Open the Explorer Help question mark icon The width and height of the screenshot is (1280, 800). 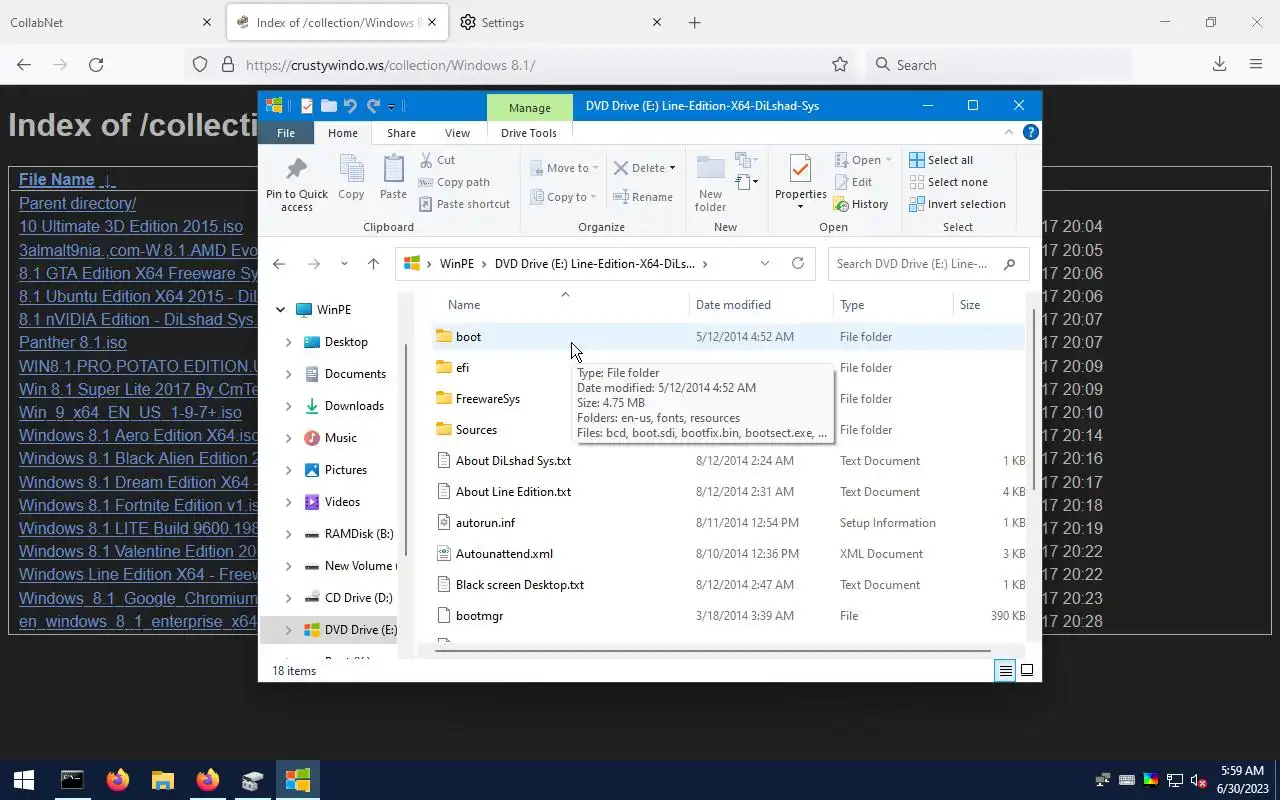[x=1031, y=132]
